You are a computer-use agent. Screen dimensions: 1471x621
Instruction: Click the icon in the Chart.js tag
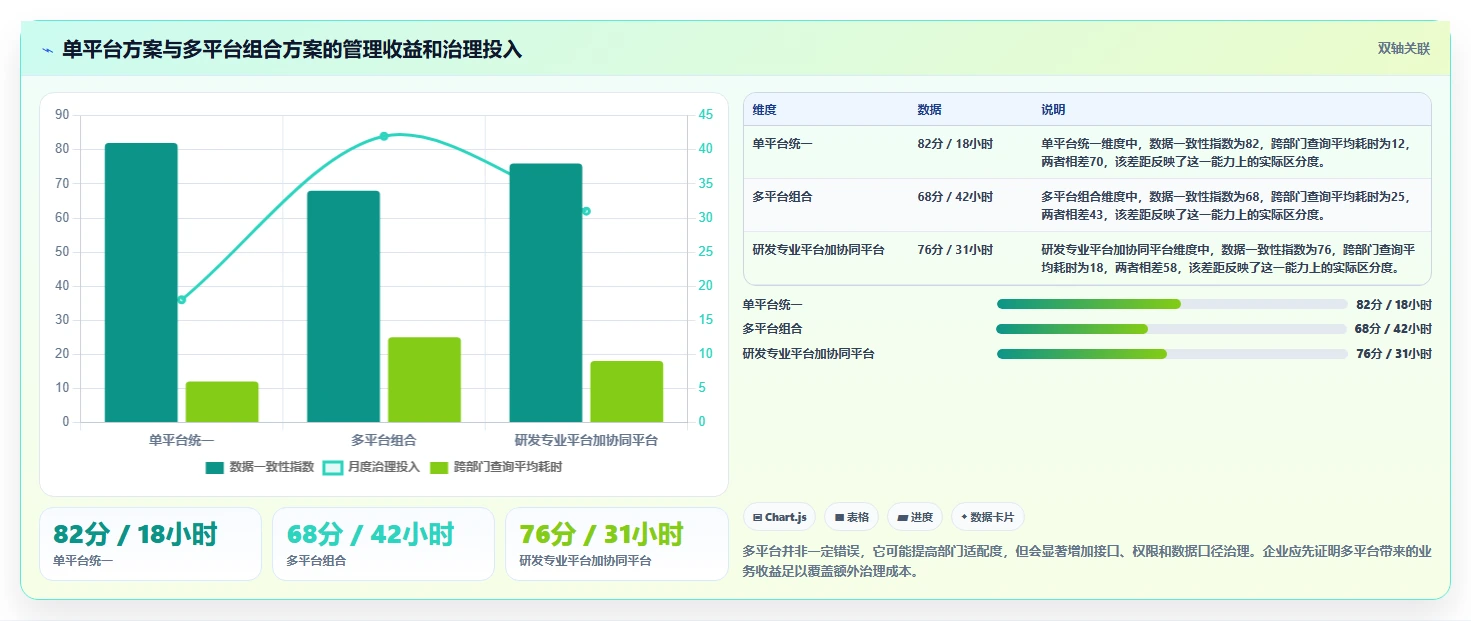coord(758,517)
